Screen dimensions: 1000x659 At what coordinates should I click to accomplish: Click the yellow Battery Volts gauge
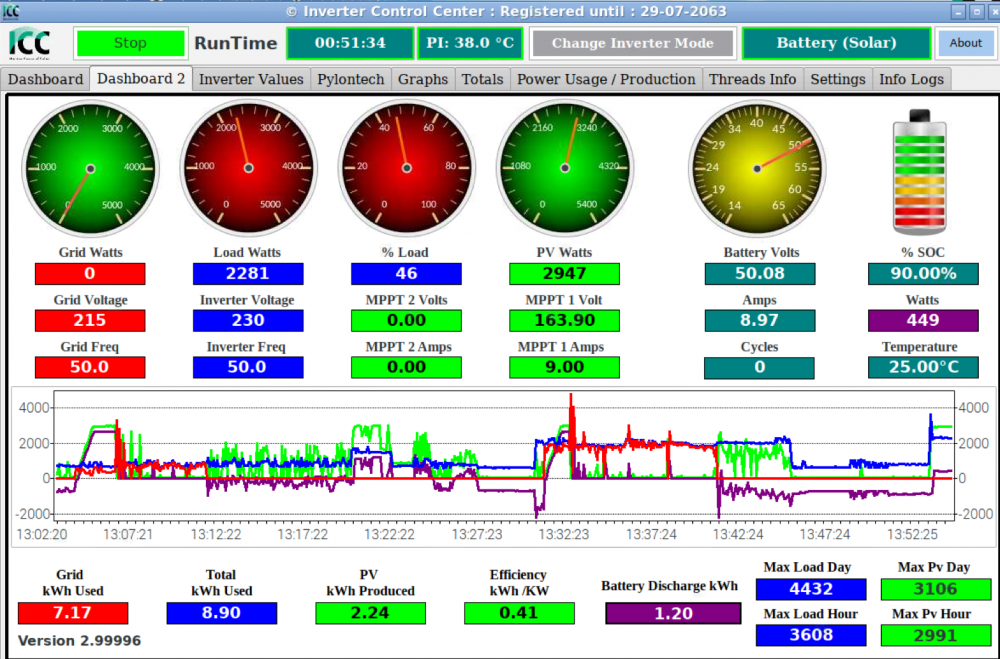(757, 168)
